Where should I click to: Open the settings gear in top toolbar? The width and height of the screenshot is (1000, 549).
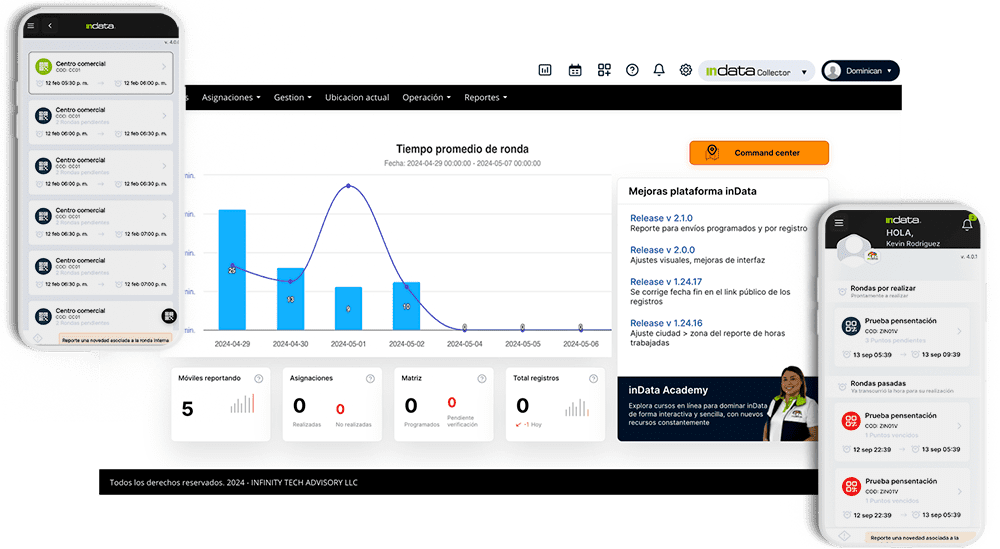coord(686,70)
